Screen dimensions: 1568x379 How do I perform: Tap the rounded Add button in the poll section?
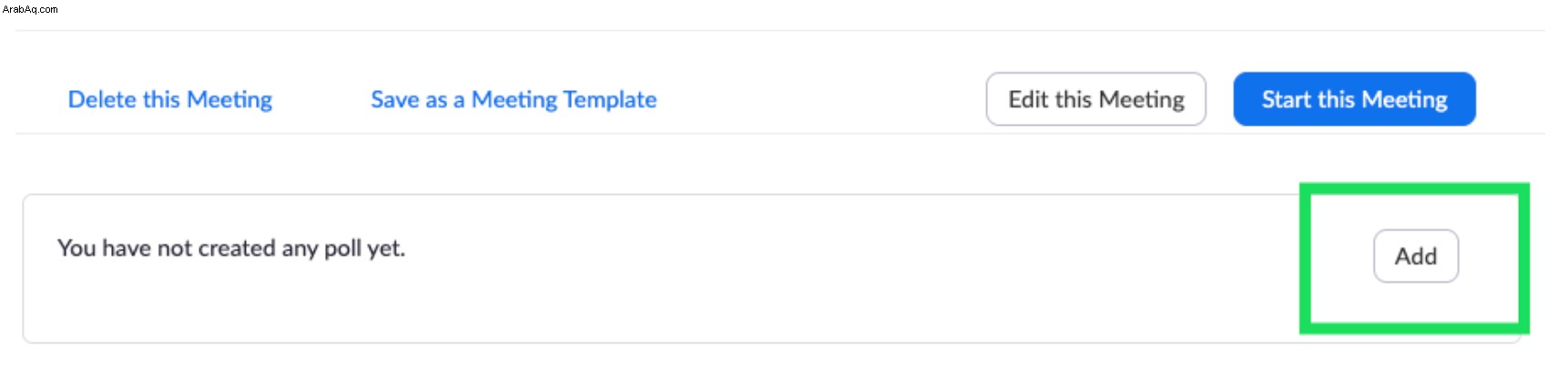tap(1416, 256)
